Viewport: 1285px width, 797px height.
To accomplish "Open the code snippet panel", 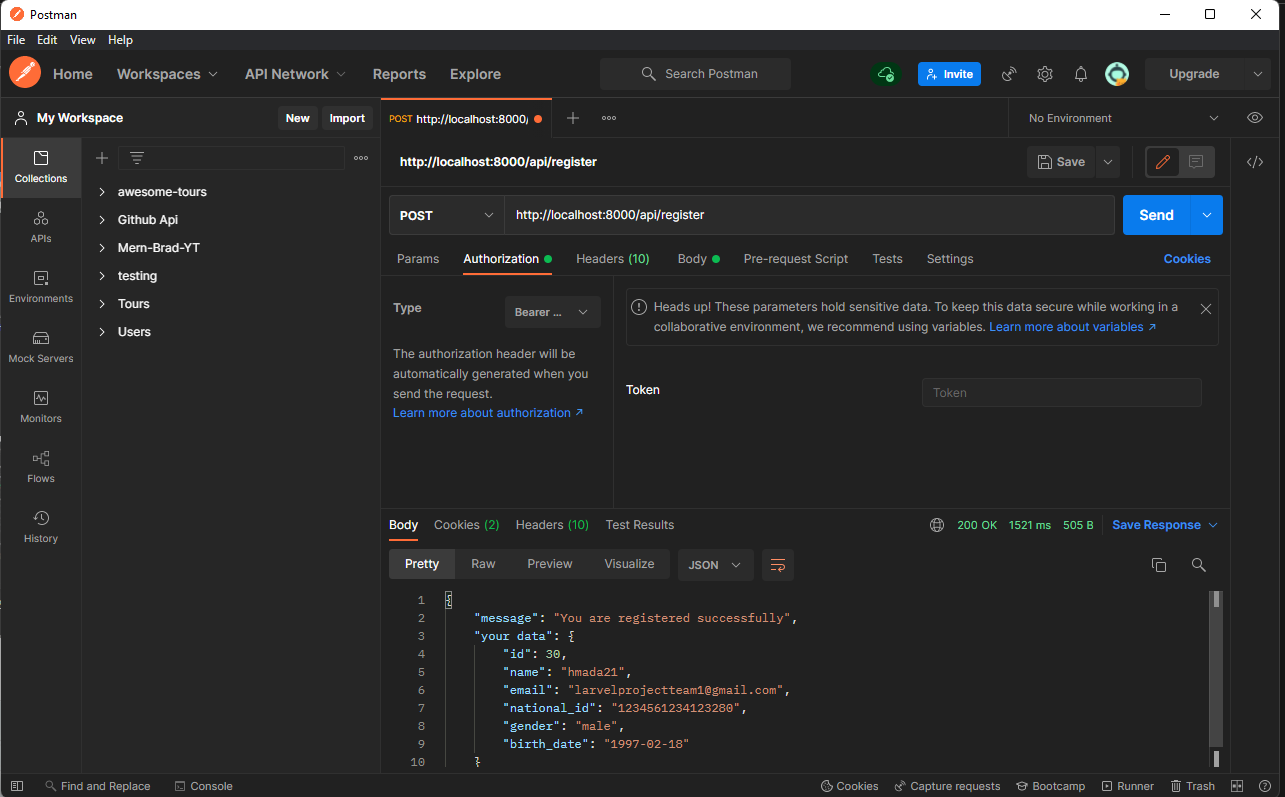I will coord(1255,161).
